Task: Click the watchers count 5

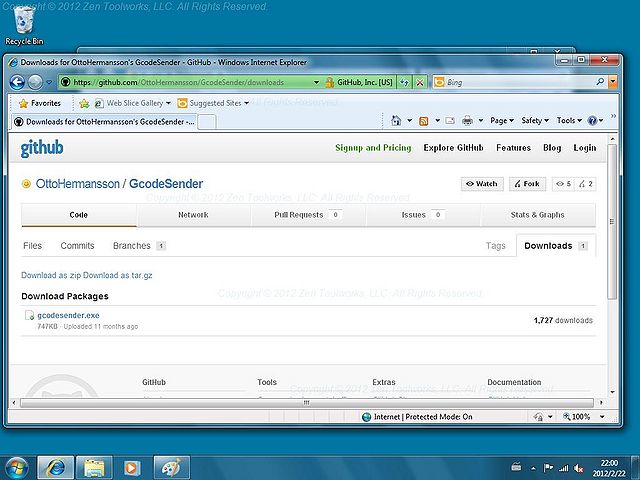Action: (x=564, y=184)
